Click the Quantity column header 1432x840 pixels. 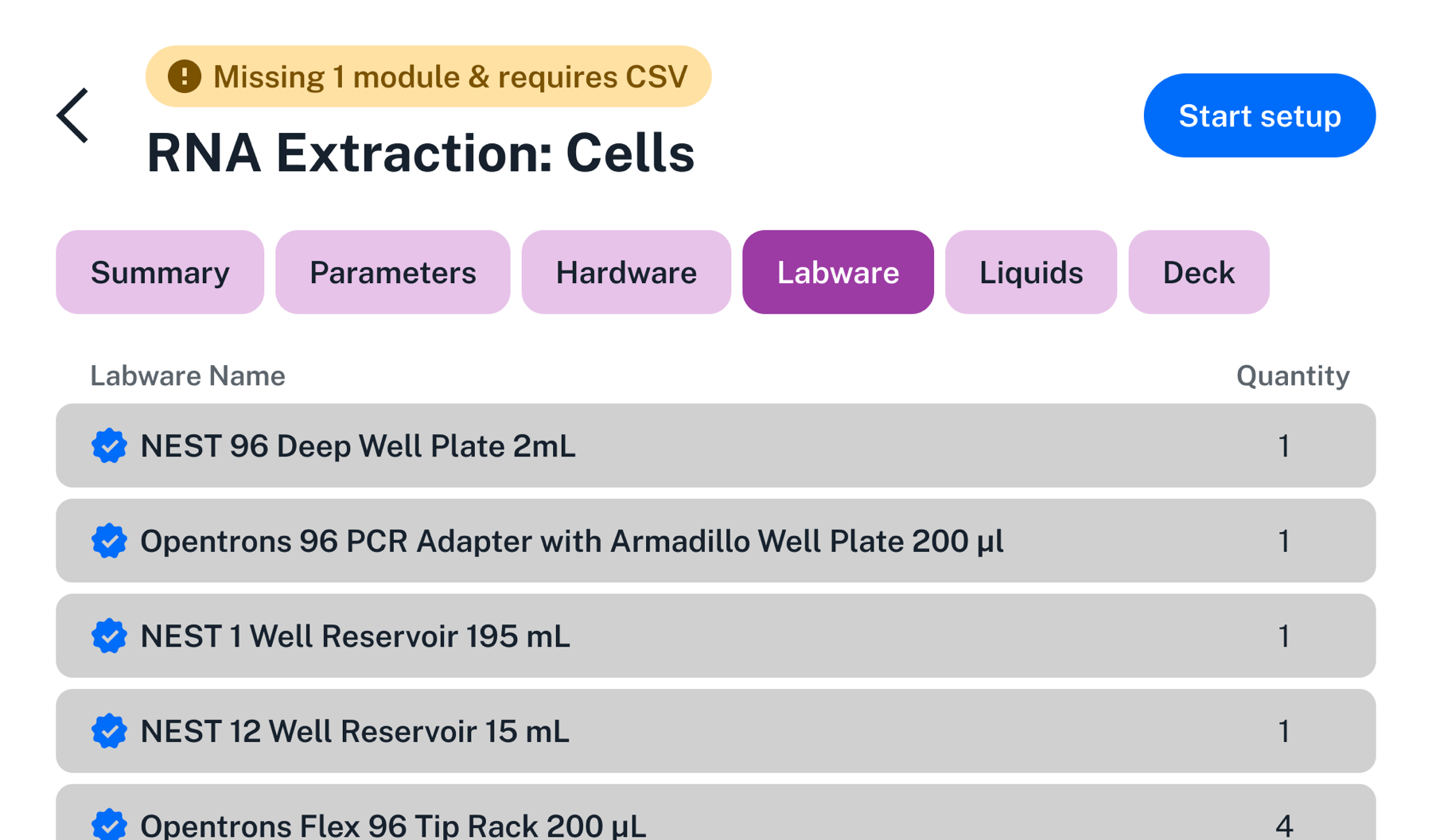tap(1292, 375)
